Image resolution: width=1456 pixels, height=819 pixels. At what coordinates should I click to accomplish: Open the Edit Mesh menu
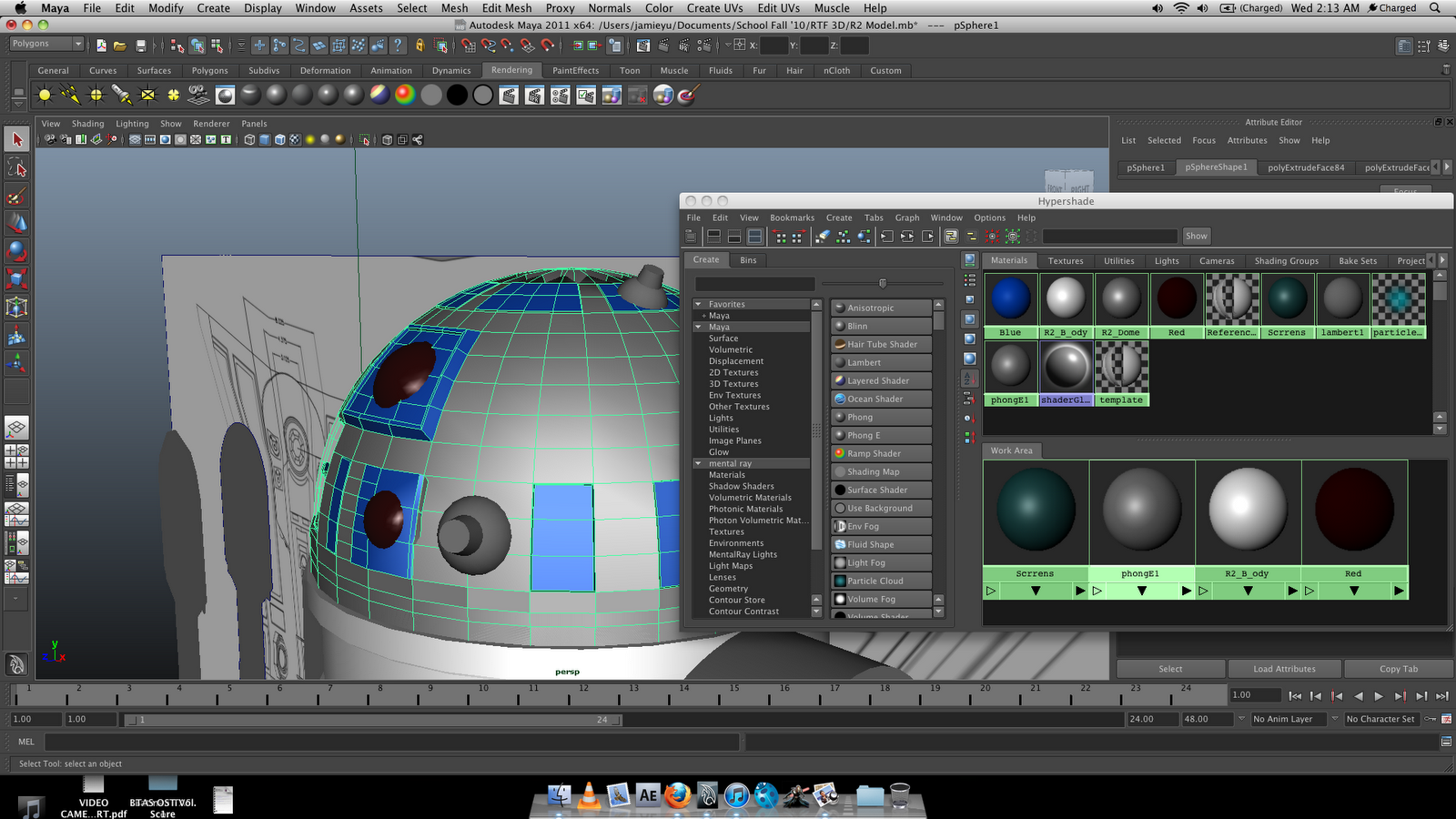[x=506, y=8]
